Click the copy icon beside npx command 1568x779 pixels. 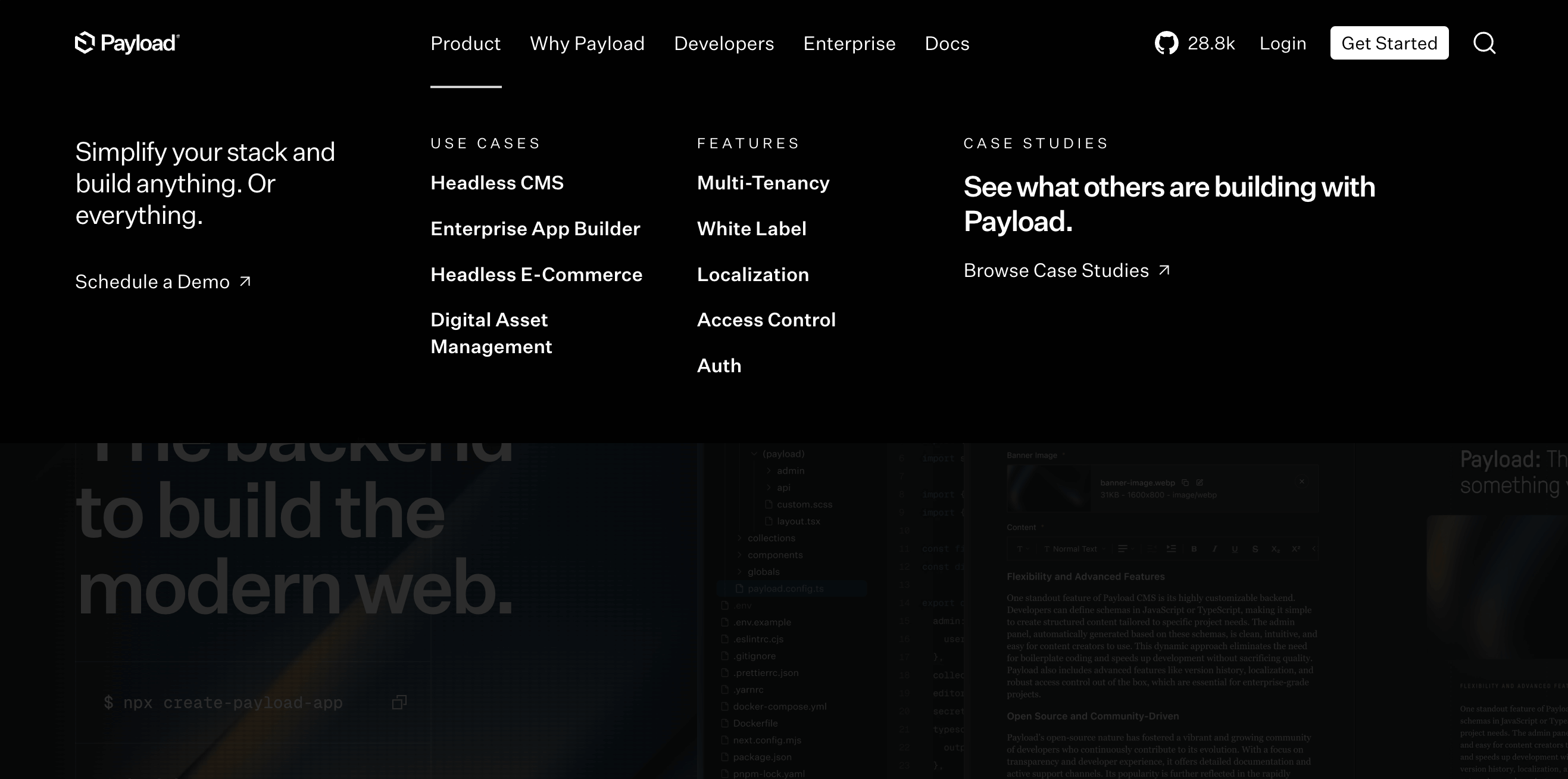pos(399,702)
